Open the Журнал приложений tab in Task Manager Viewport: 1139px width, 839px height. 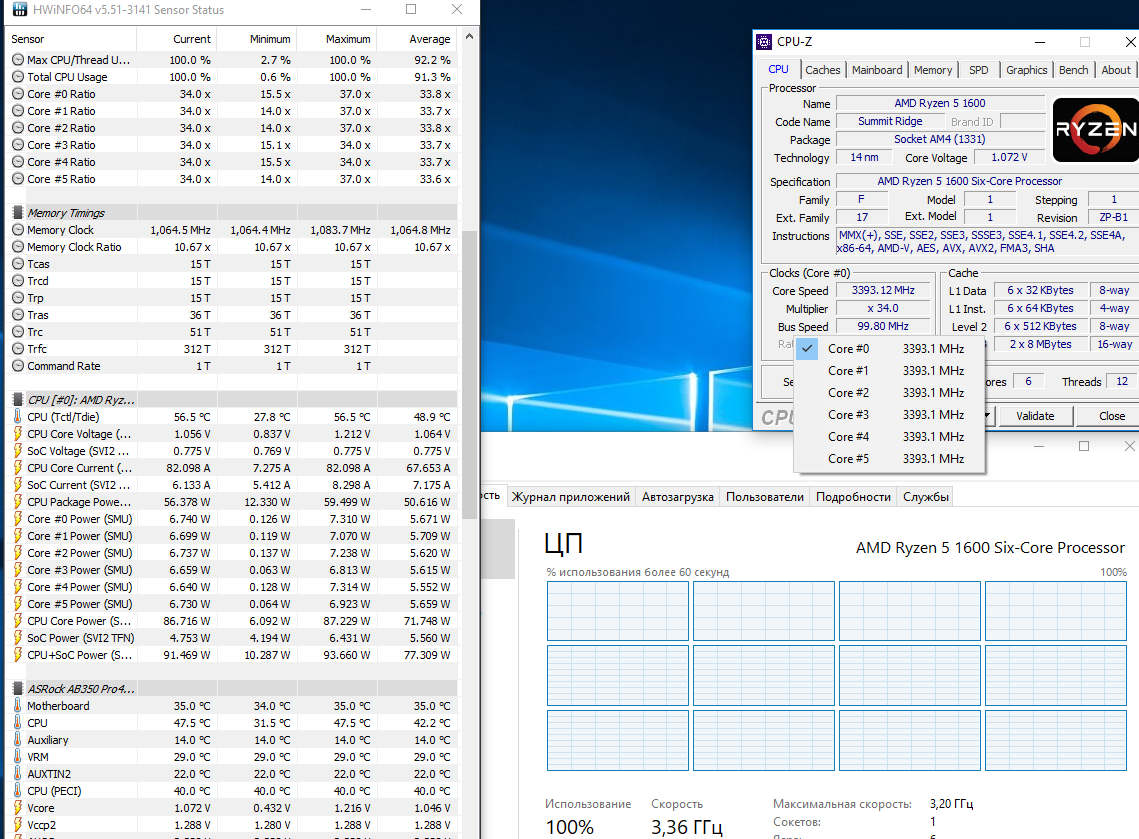pyautogui.click(x=570, y=497)
